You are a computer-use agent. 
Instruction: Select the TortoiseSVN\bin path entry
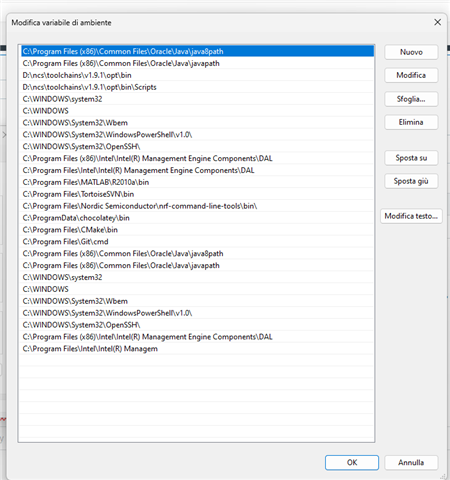point(197,194)
